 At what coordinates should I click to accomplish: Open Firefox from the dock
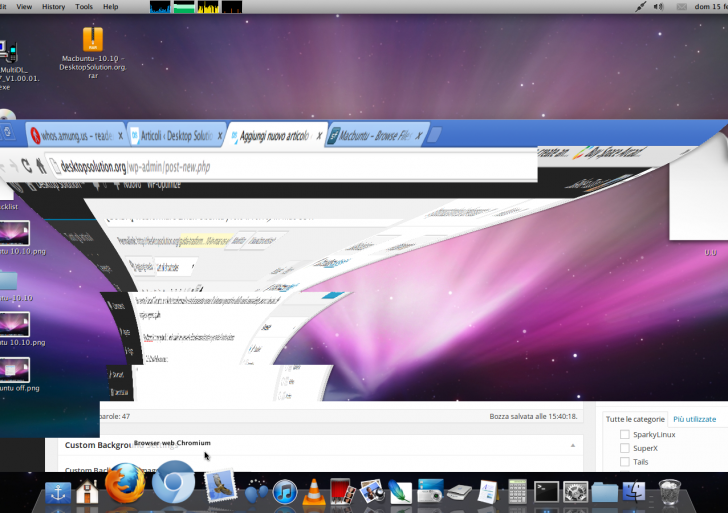pos(125,483)
